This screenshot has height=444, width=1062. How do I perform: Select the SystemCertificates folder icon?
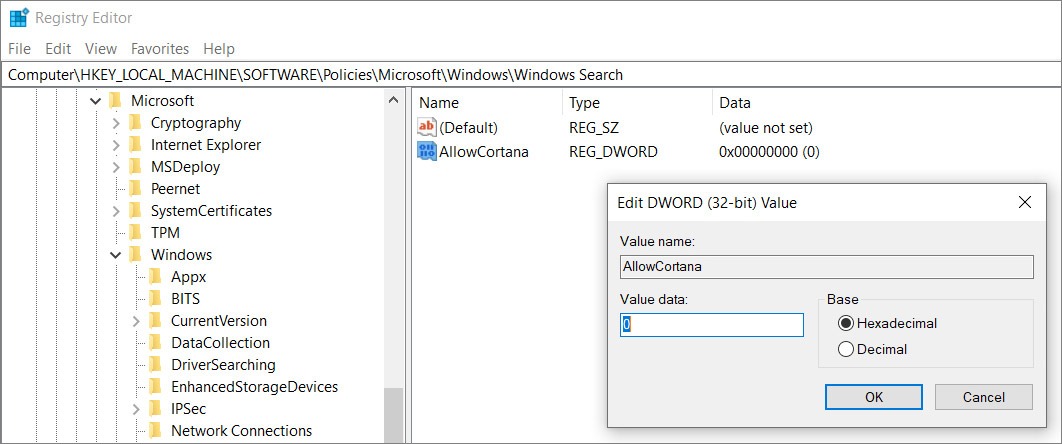tap(135, 210)
